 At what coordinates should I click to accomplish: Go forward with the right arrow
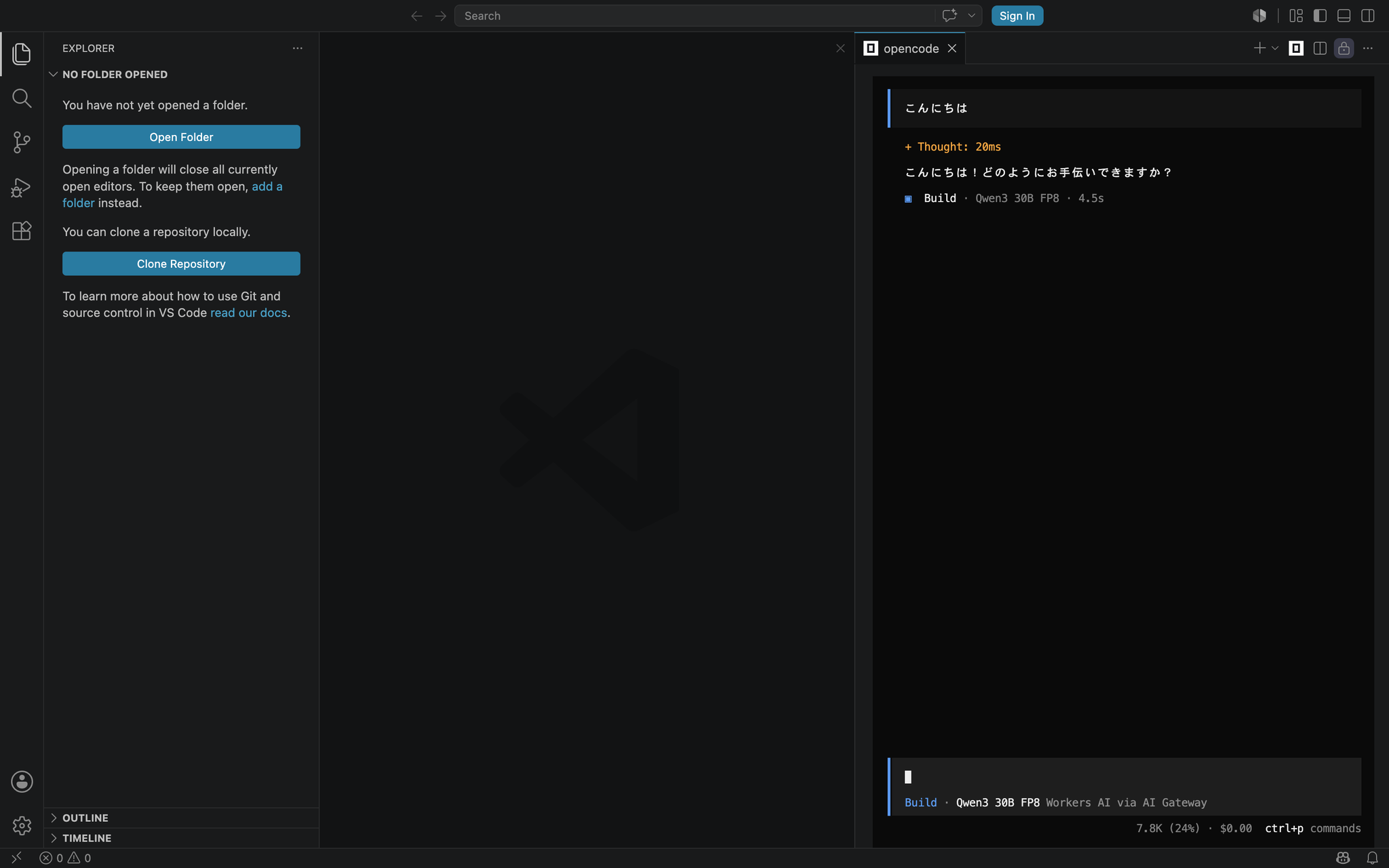pos(441,16)
